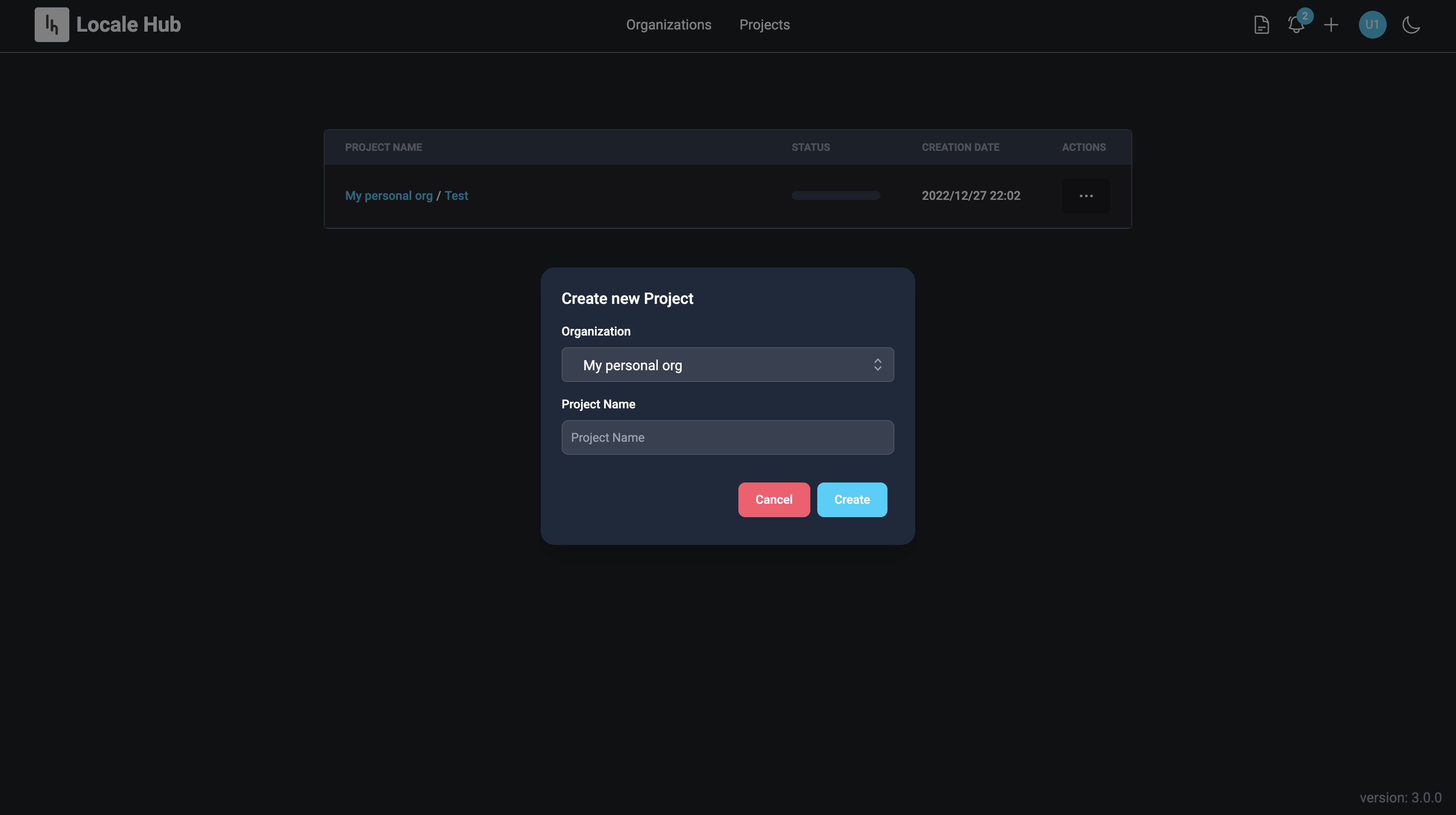The image size is (1456, 815).
Task: Click the plus icon to add new
Action: (1331, 25)
